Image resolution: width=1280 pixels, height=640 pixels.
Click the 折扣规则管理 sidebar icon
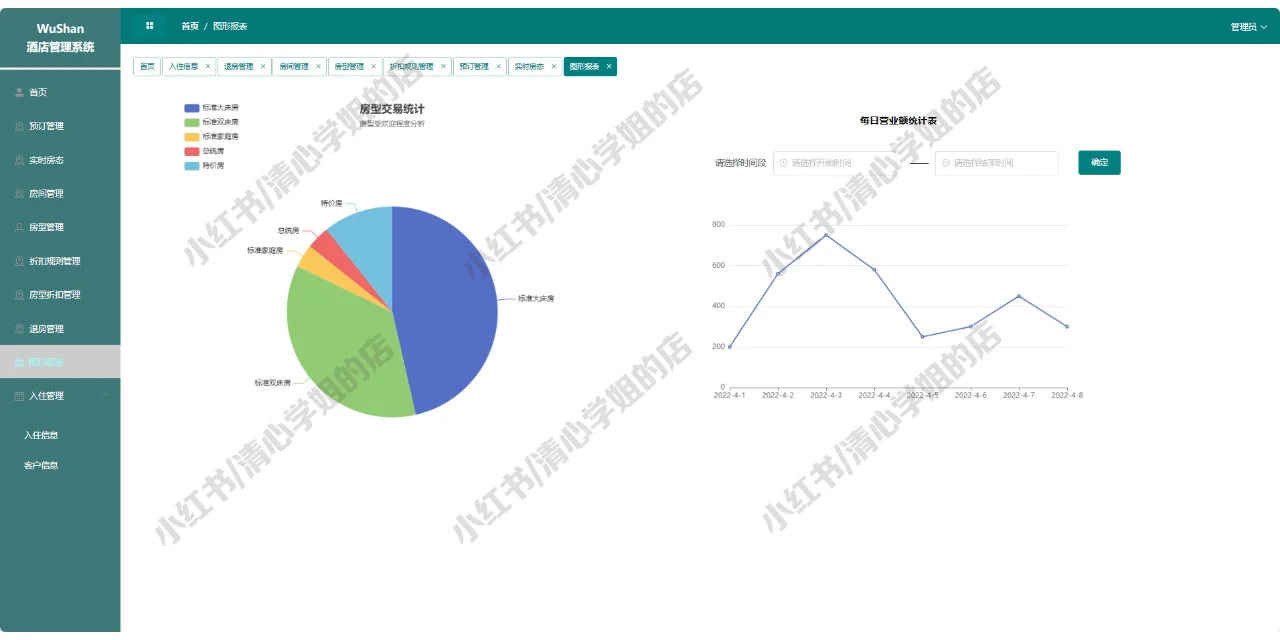[x=21, y=261]
